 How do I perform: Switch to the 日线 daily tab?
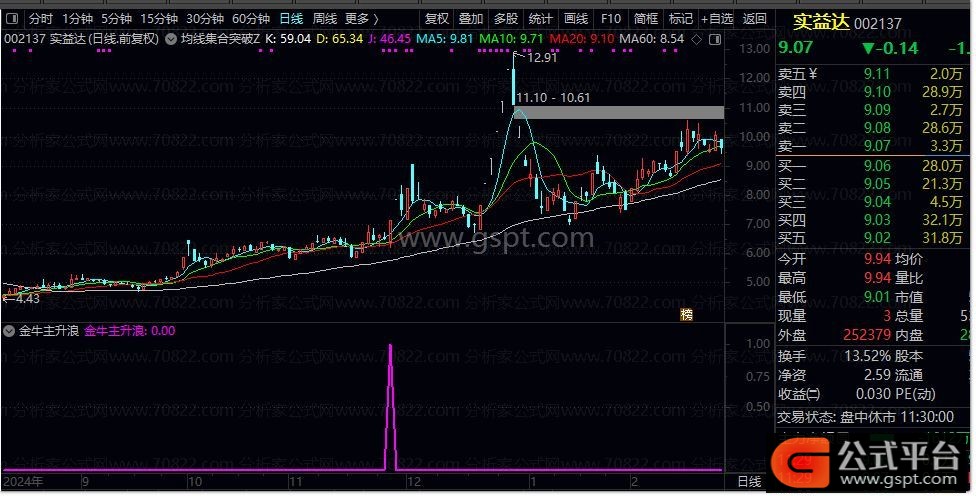click(291, 18)
